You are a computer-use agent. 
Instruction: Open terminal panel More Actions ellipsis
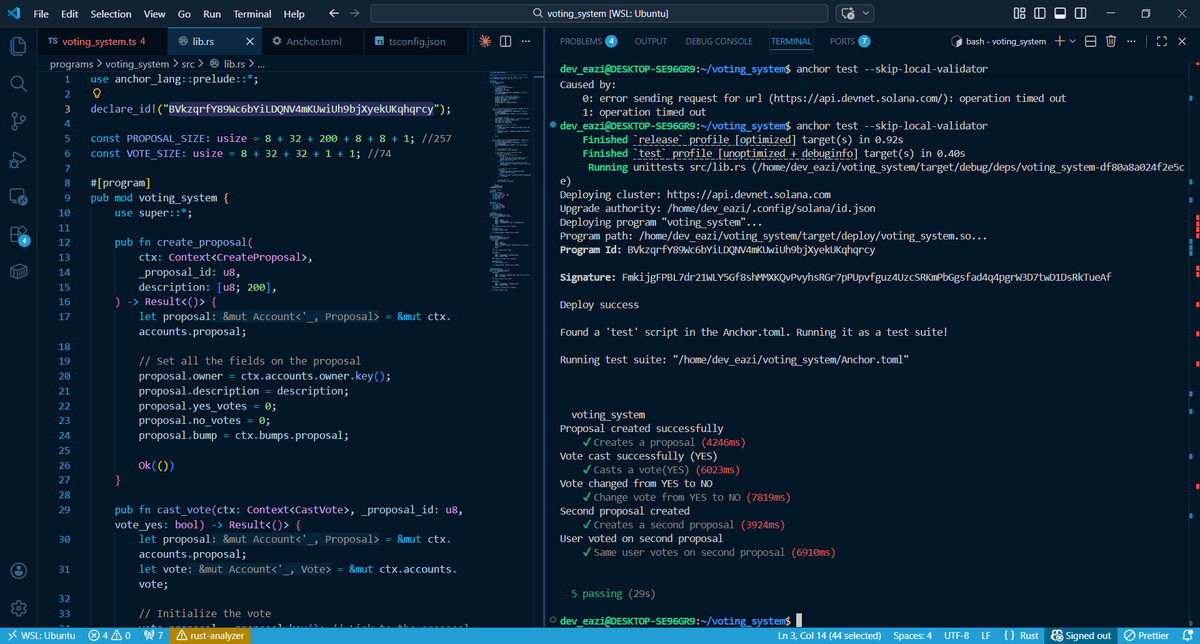pyautogui.click(x=1131, y=41)
